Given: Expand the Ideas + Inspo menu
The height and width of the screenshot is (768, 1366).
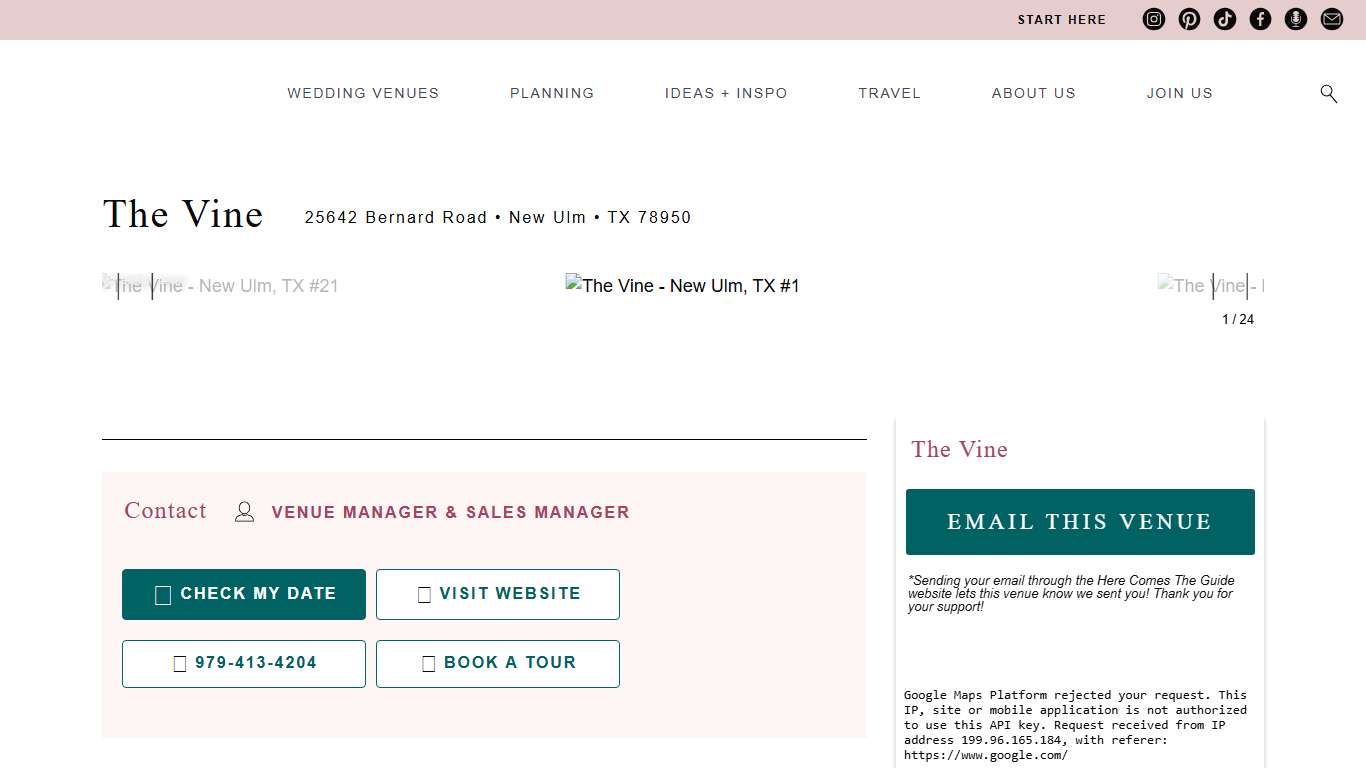Looking at the screenshot, I should (x=726, y=93).
